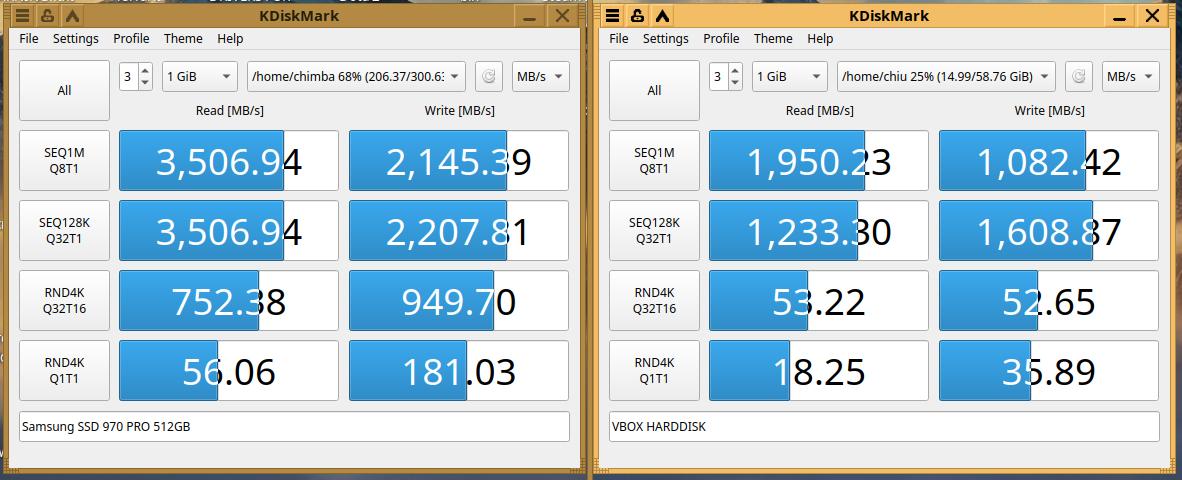
Task: Run RND4K Q1T1 test in left window
Action: point(64,371)
